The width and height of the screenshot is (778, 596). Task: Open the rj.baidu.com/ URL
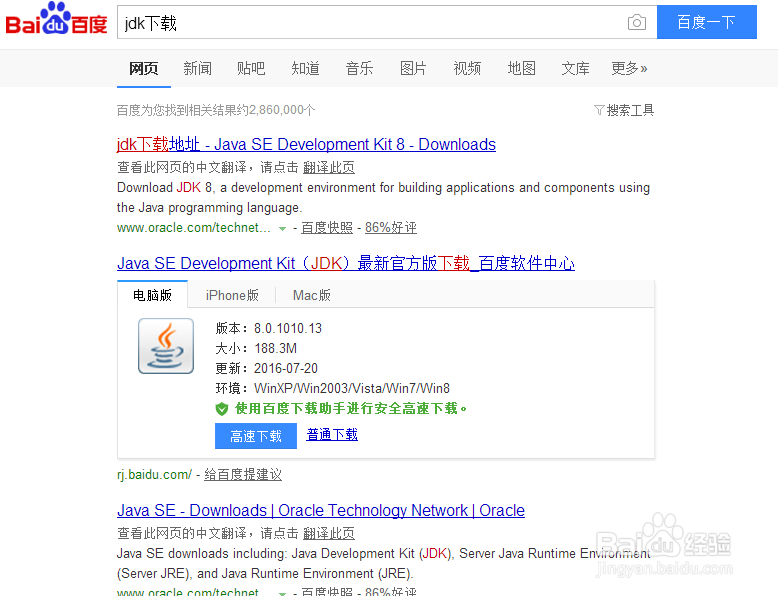tap(154, 475)
